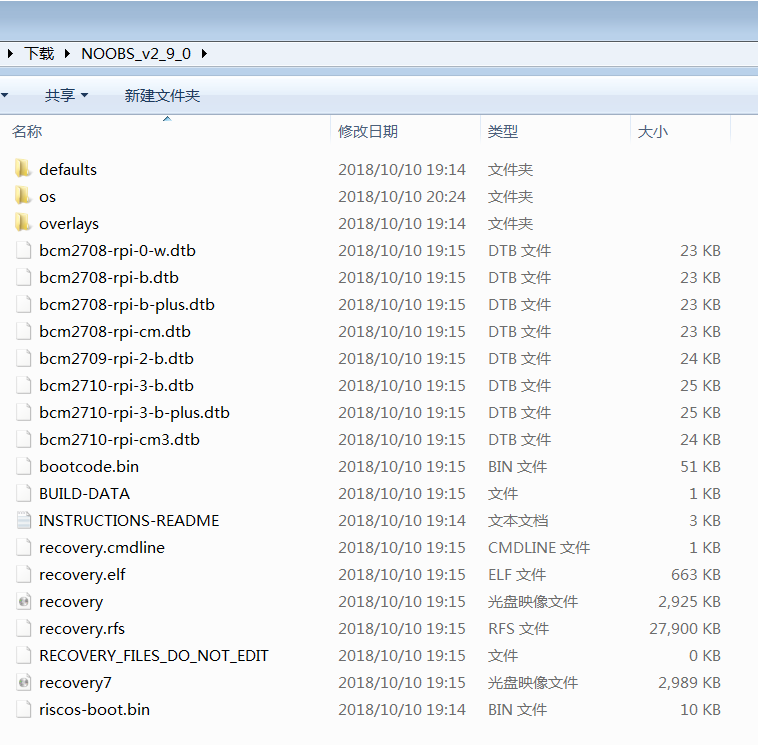Viewport: 758px width, 745px height.
Task: Expand breadcrumb arrow after 下载
Action: click(x=67, y=53)
